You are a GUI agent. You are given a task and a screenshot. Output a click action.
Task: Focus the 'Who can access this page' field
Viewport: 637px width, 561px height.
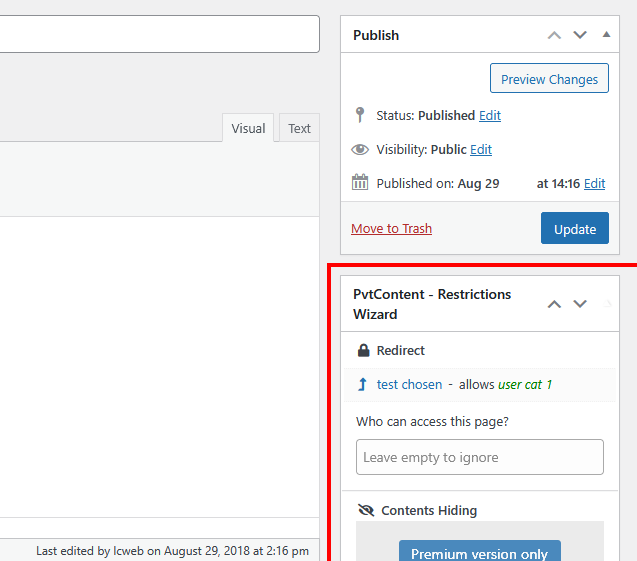480,457
